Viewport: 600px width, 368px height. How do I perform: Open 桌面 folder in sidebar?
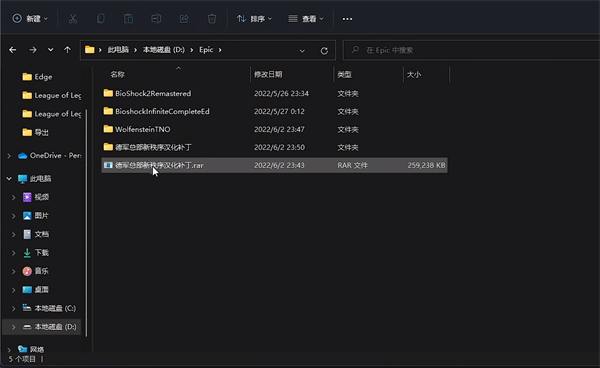point(36,290)
